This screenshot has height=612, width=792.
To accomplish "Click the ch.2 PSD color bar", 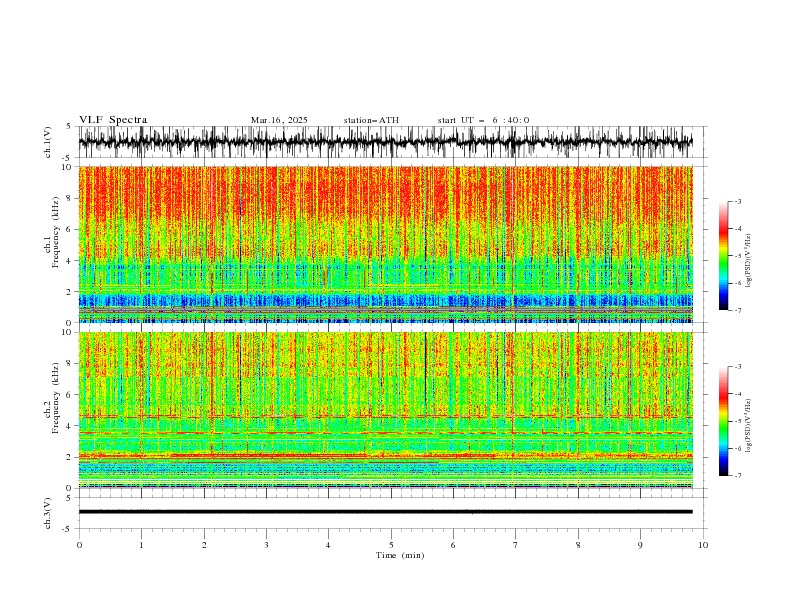I will pyautogui.click(x=723, y=421).
